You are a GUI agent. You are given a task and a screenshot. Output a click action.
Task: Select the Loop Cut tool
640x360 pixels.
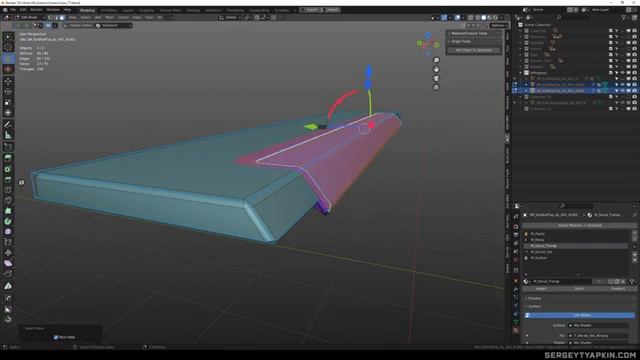(x=8, y=190)
